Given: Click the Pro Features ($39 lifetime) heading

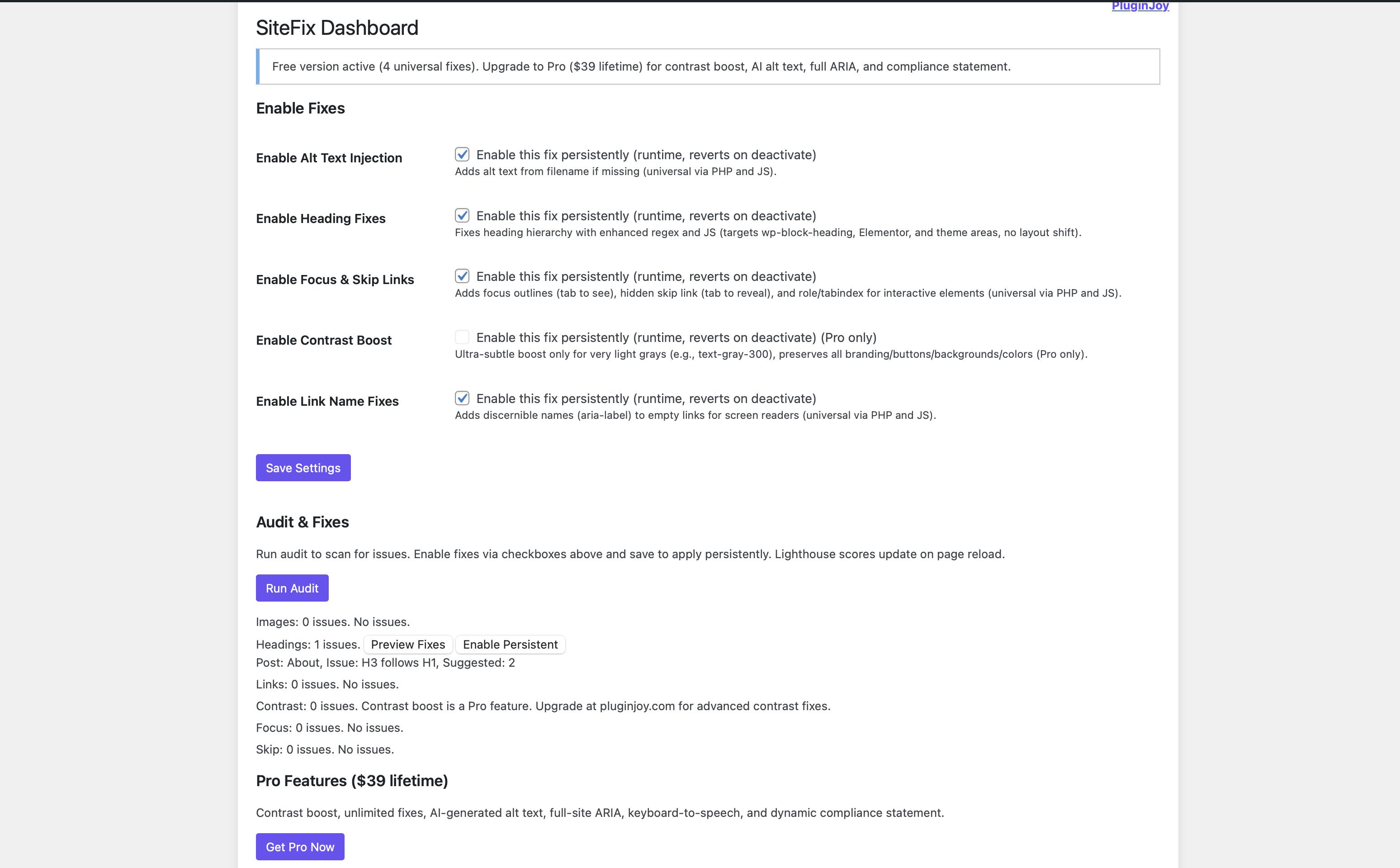Looking at the screenshot, I should point(352,781).
